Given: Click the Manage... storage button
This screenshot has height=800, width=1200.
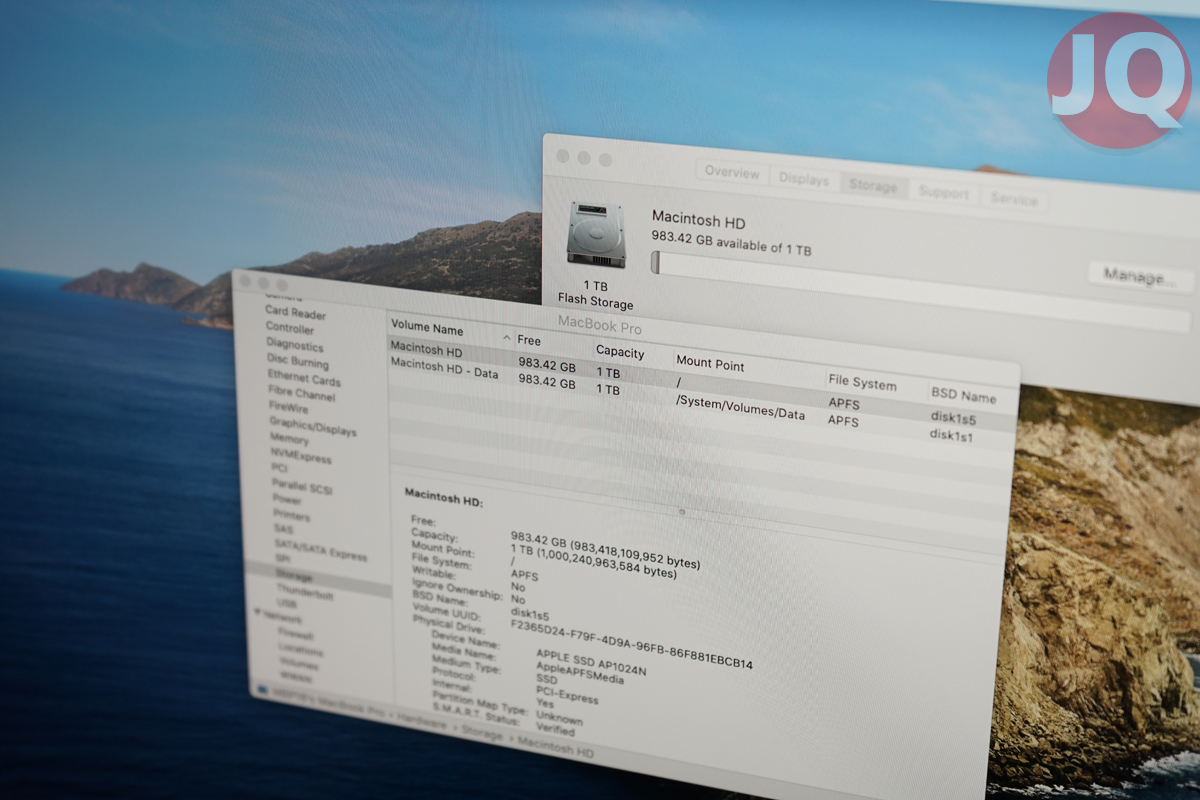Looking at the screenshot, I should [1140, 276].
